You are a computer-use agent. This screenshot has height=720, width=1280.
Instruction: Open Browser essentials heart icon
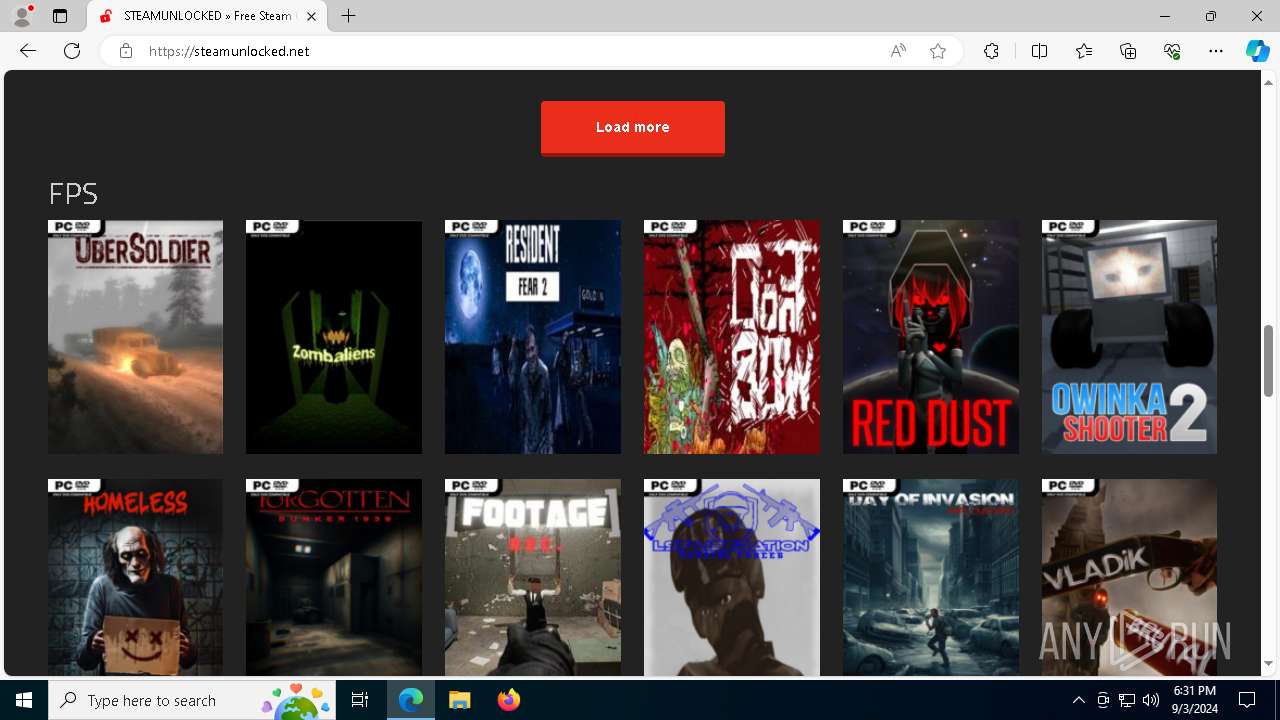coord(1172,51)
